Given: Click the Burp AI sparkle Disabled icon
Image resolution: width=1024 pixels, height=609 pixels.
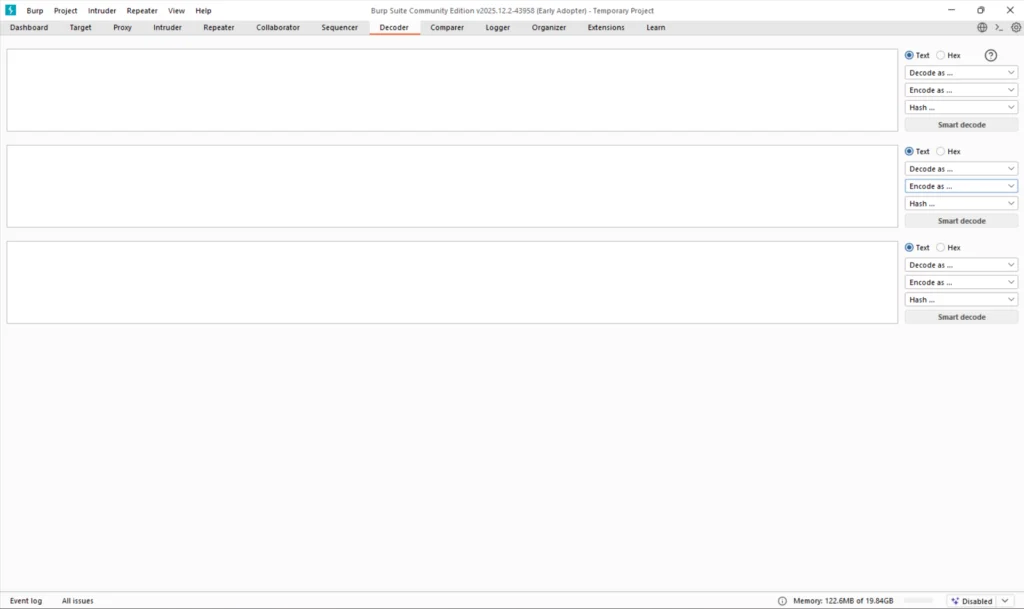Looking at the screenshot, I should 954,601.
